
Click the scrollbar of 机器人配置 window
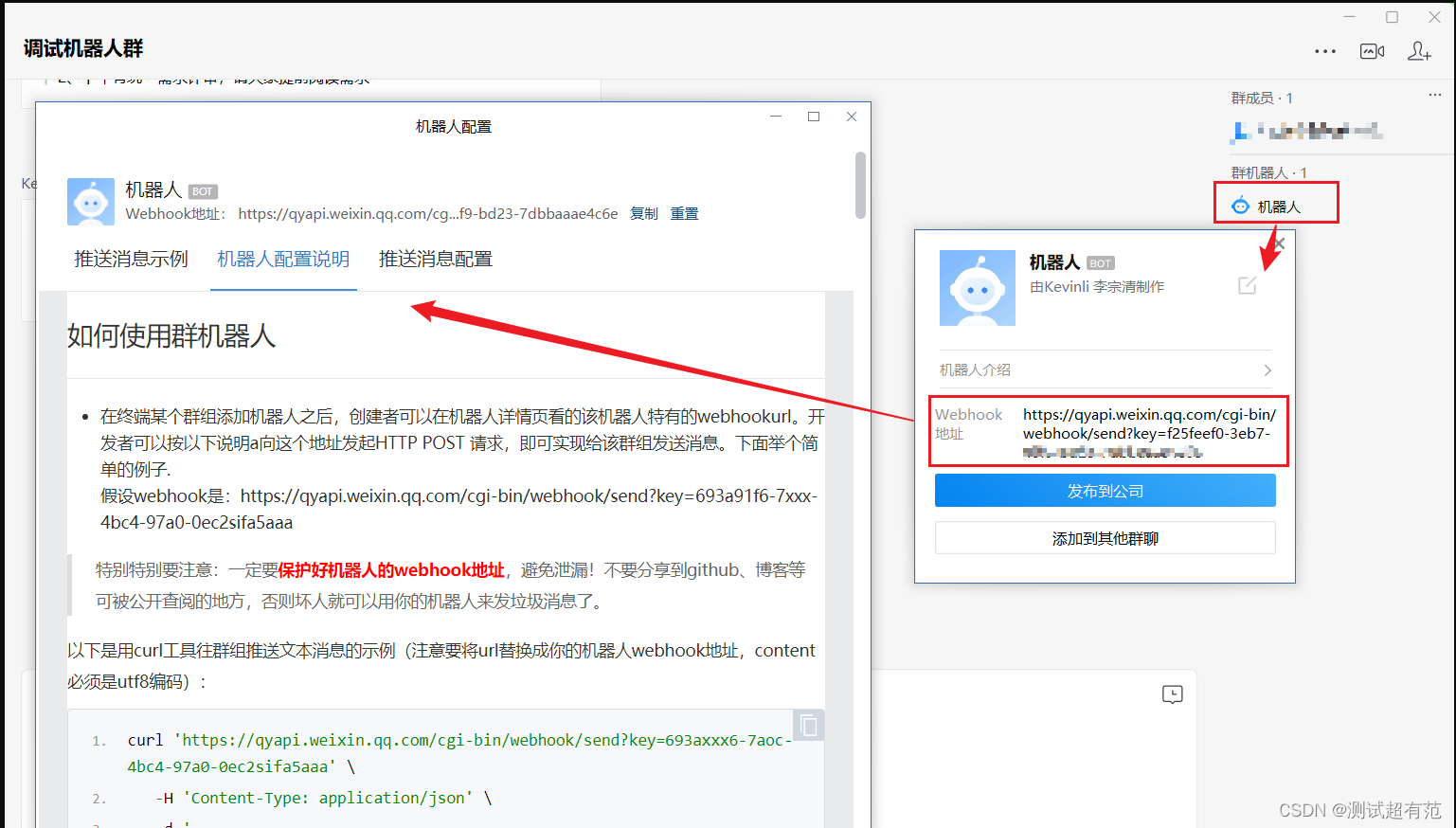tap(860, 185)
